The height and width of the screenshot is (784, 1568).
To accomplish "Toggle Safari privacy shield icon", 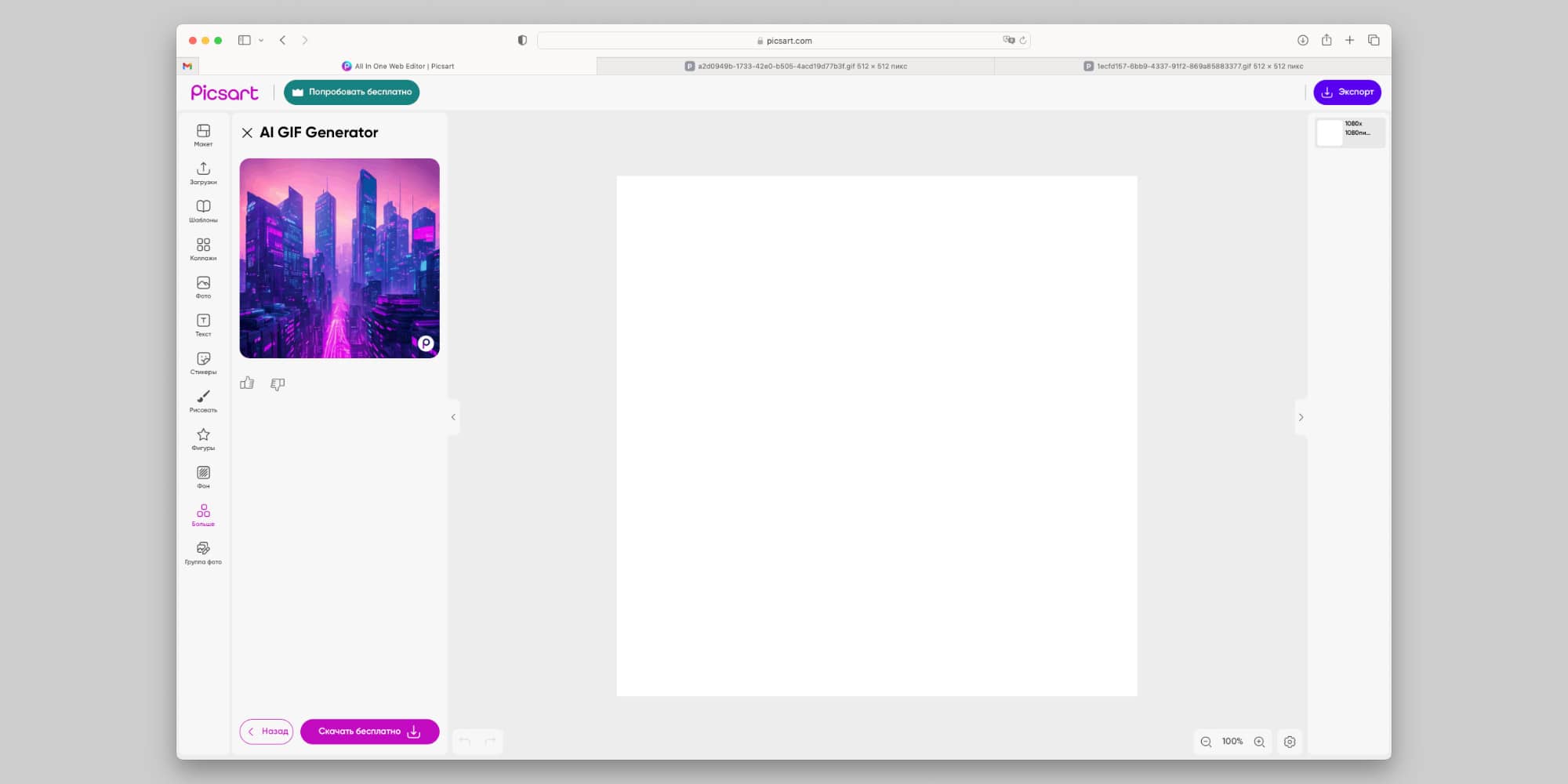I will point(522,40).
